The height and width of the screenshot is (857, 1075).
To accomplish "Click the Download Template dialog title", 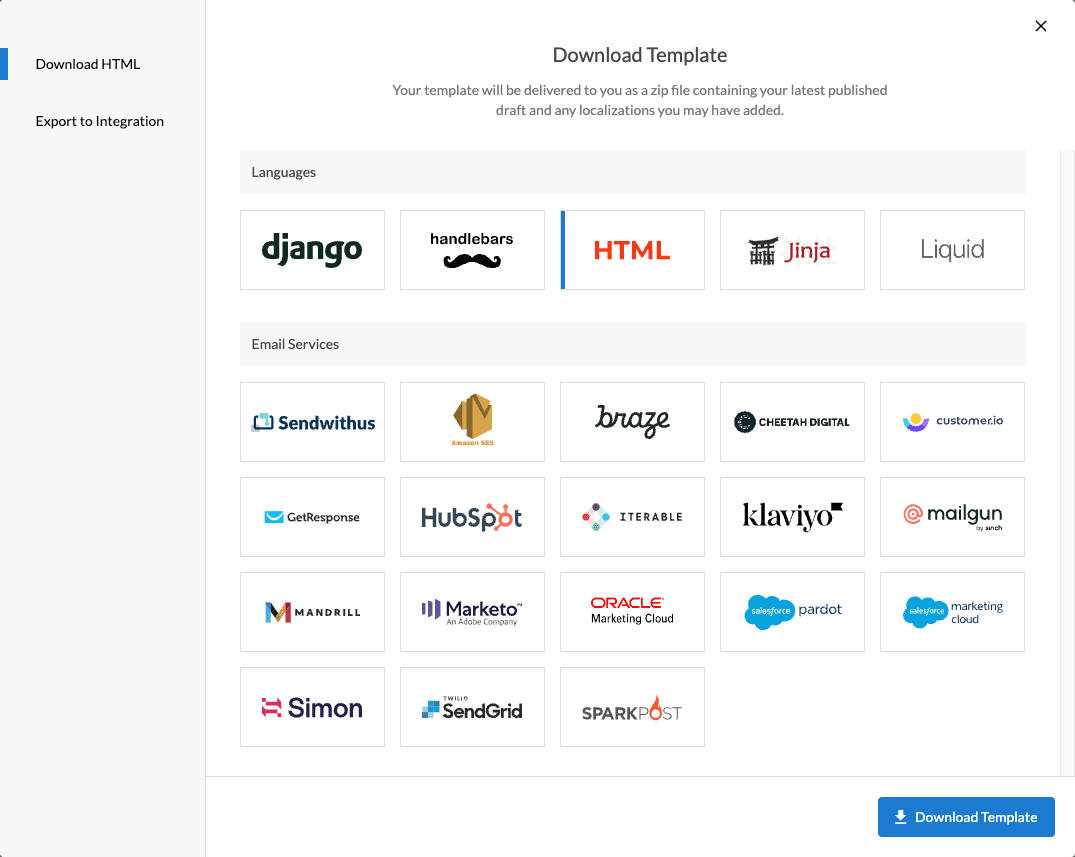I will (x=640, y=55).
